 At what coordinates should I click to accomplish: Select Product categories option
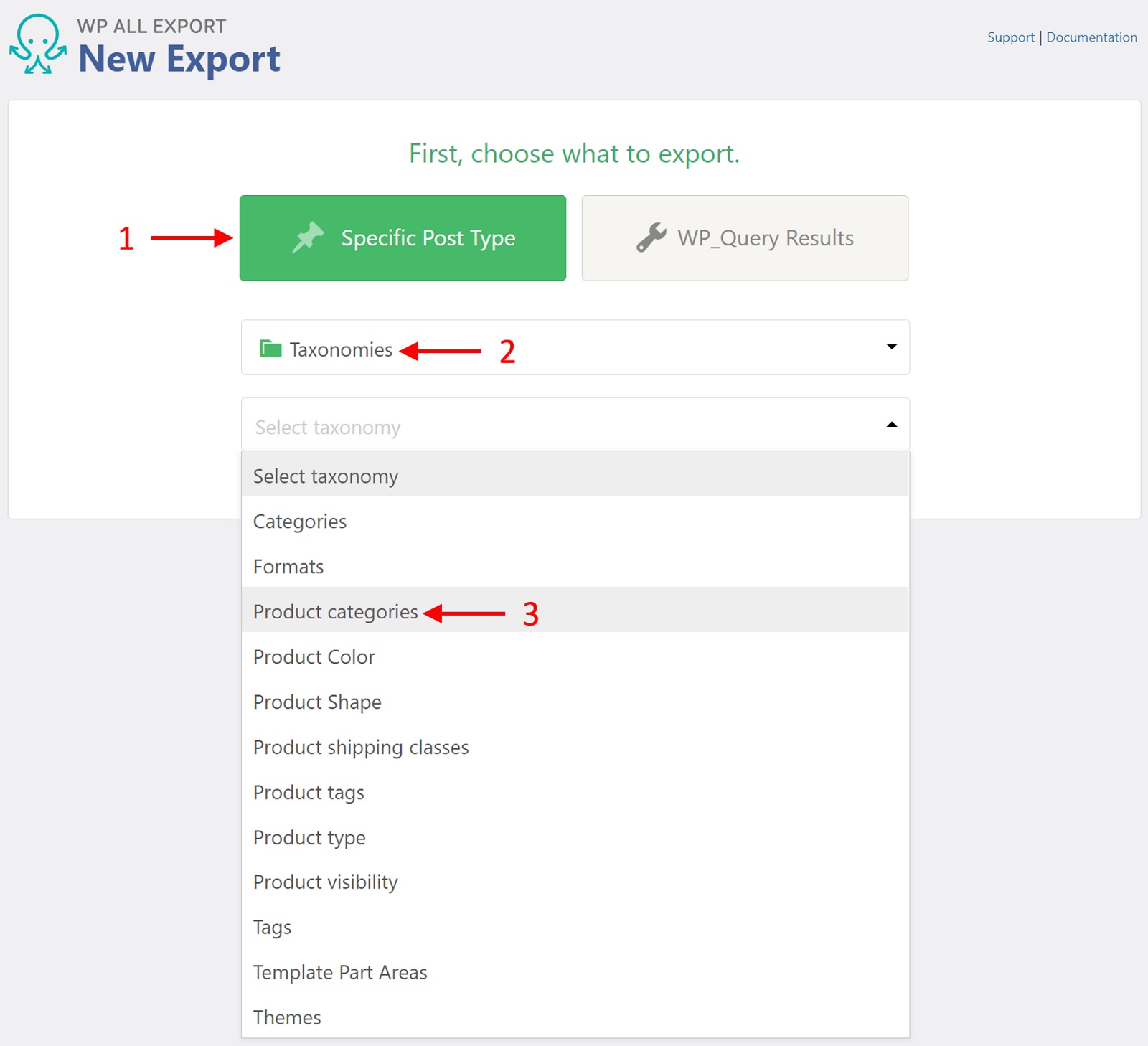coord(575,610)
